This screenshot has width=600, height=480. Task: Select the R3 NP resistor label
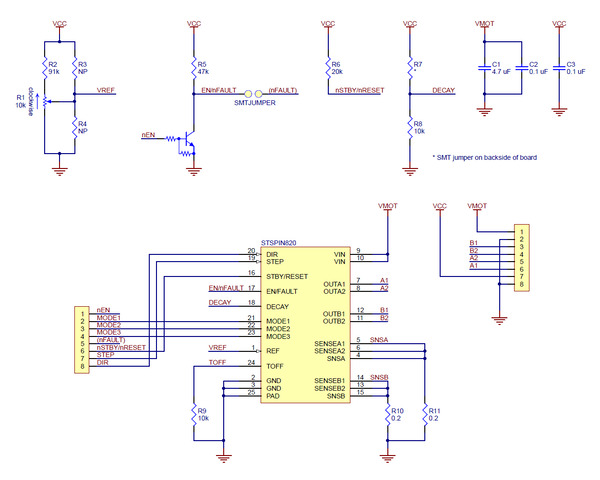click(83, 68)
